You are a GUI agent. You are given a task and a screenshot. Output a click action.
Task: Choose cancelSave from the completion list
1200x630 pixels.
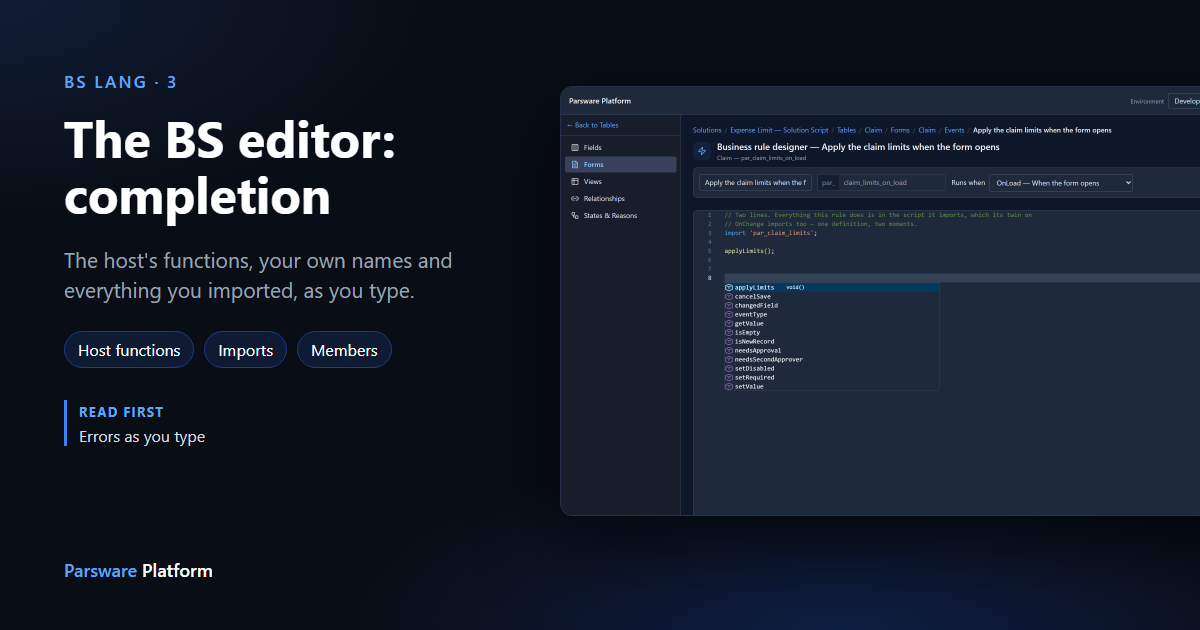click(831, 297)
